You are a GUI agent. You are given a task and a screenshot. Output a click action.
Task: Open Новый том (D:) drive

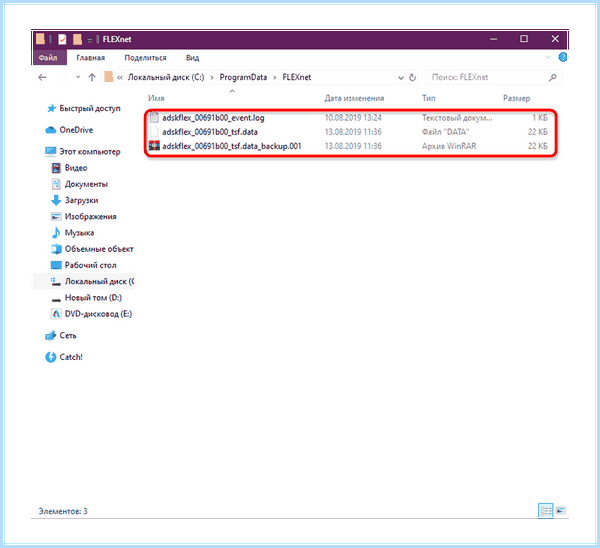pos(93,298)
